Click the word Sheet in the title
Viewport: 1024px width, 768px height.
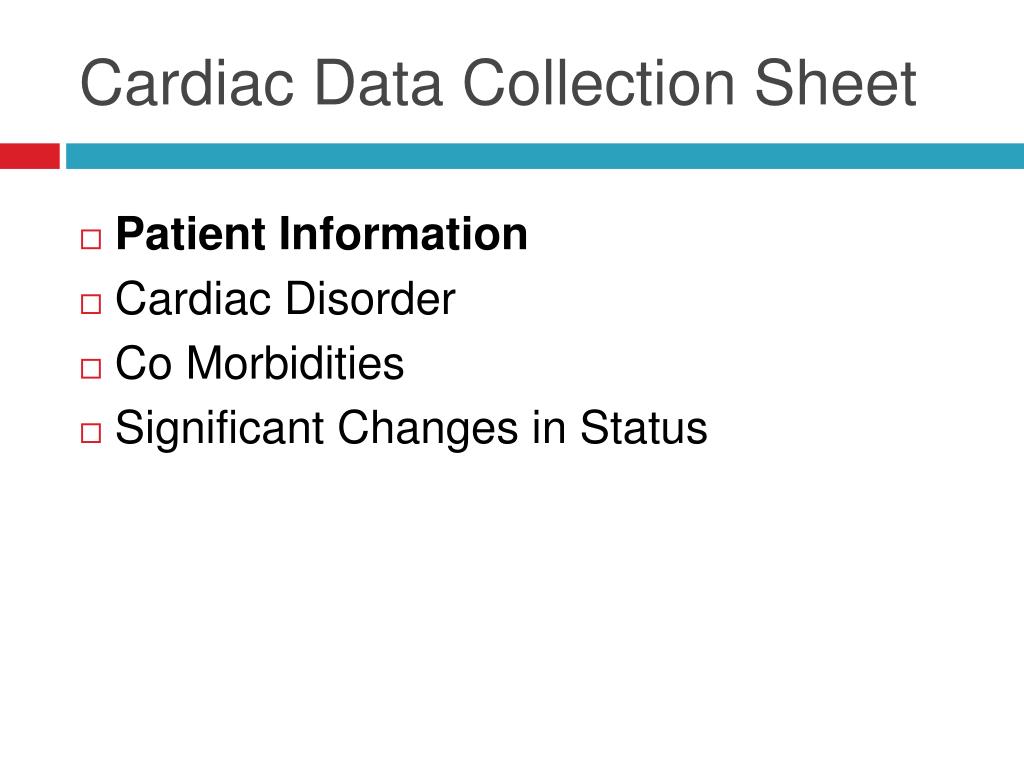pyautogui.click(x=835, y=82)
